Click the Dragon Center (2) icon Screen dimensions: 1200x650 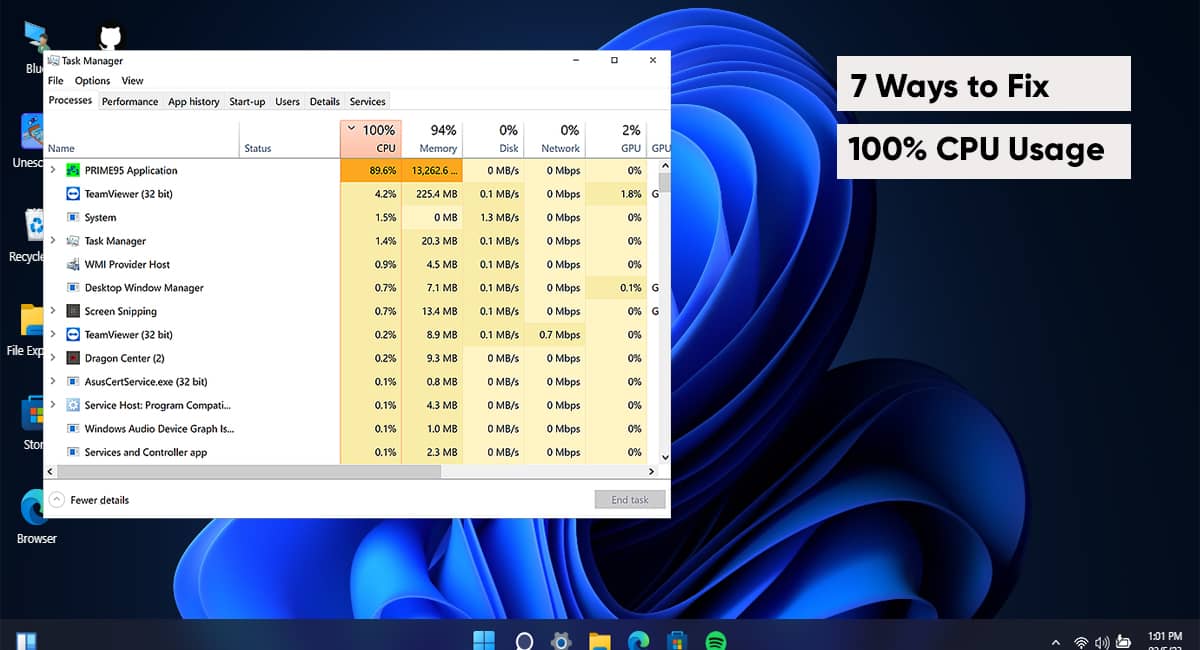click(x=73, y=358)
